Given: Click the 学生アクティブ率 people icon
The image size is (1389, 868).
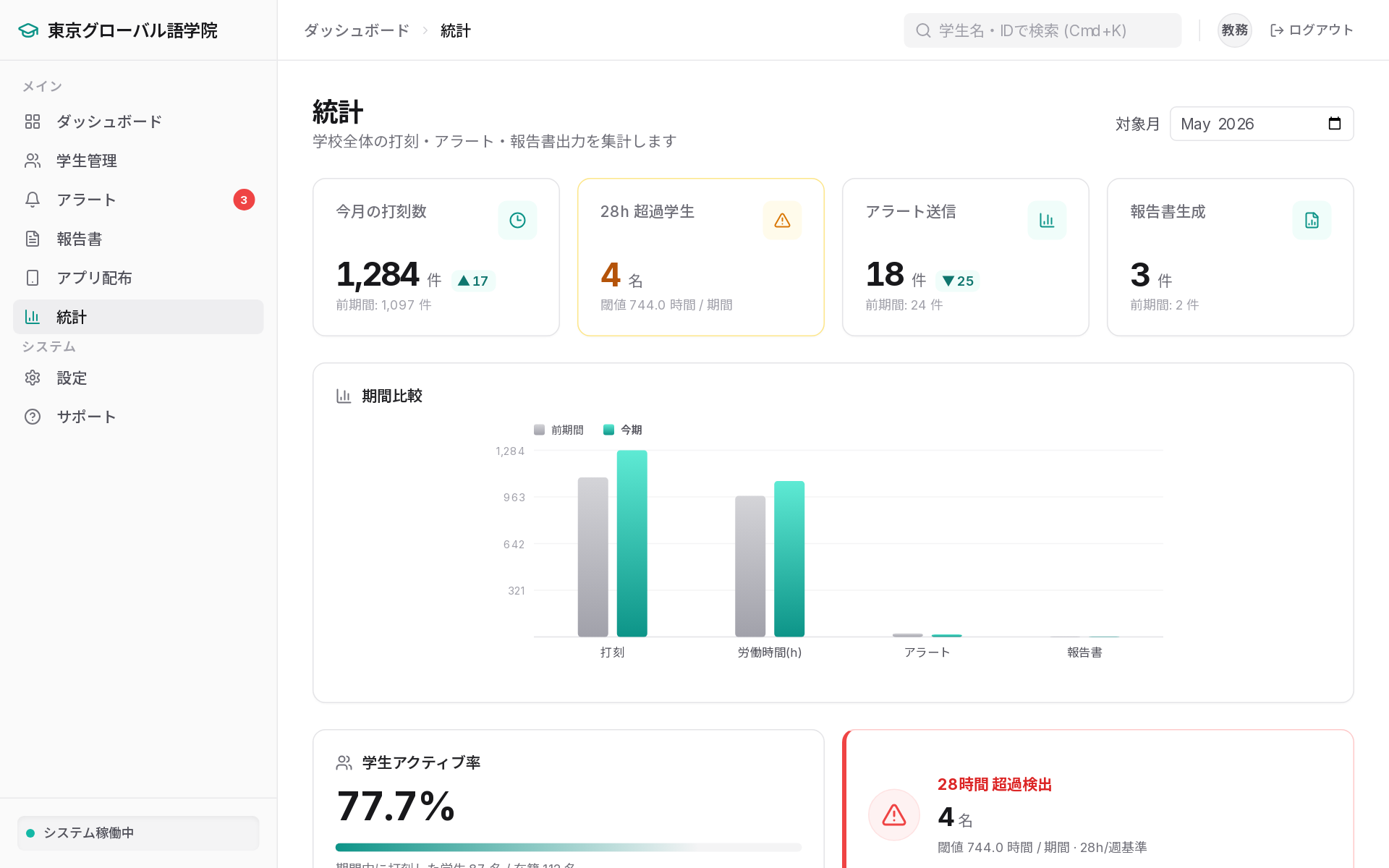Looking at the screenshot, I should pos(344,762).
